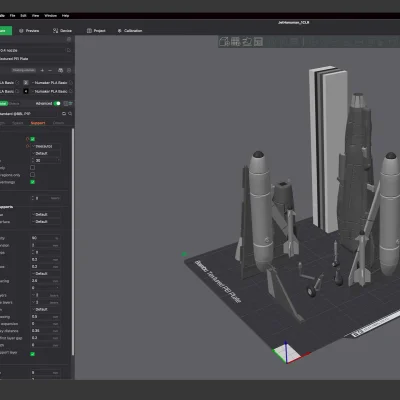
Task: Open the Preview tab
Action: (x=29, y=31)
